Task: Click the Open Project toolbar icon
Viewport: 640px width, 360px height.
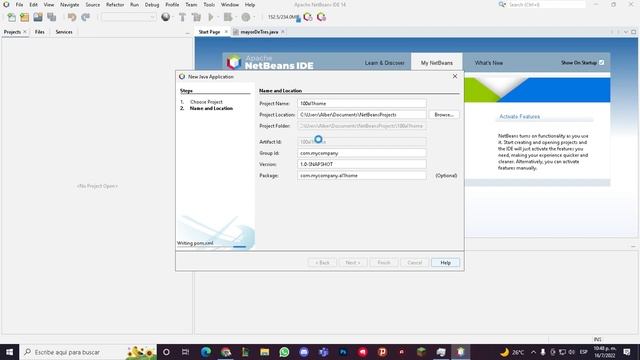Action: point(38,17)
